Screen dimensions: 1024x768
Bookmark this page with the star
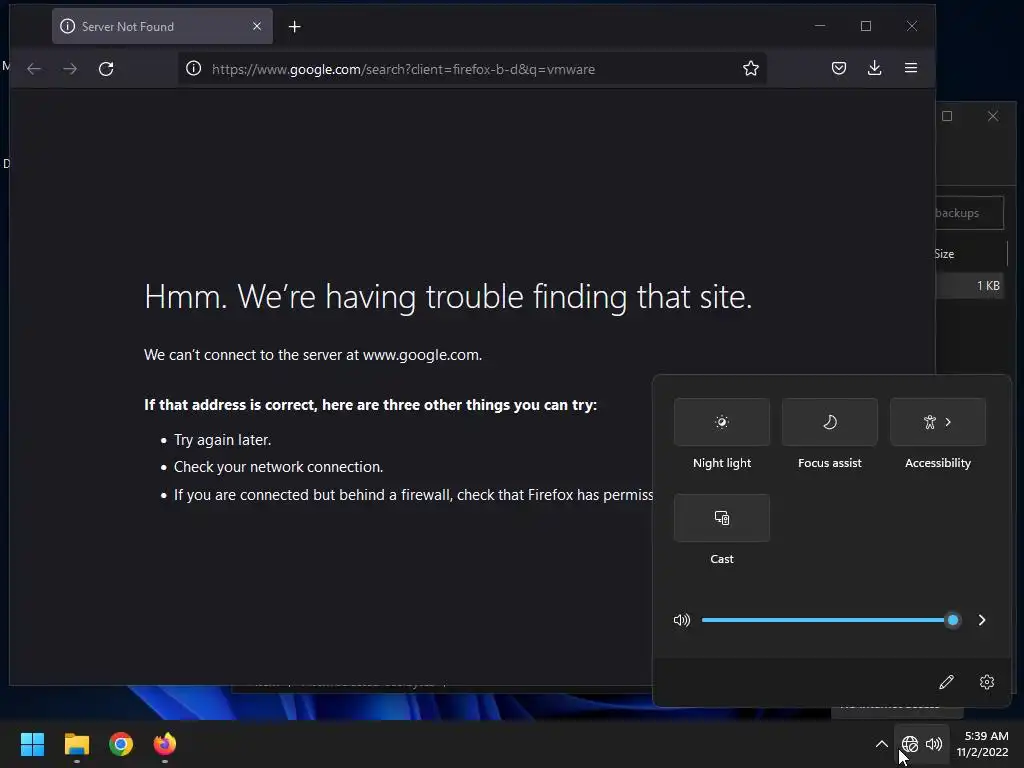[x=750, y=69]
